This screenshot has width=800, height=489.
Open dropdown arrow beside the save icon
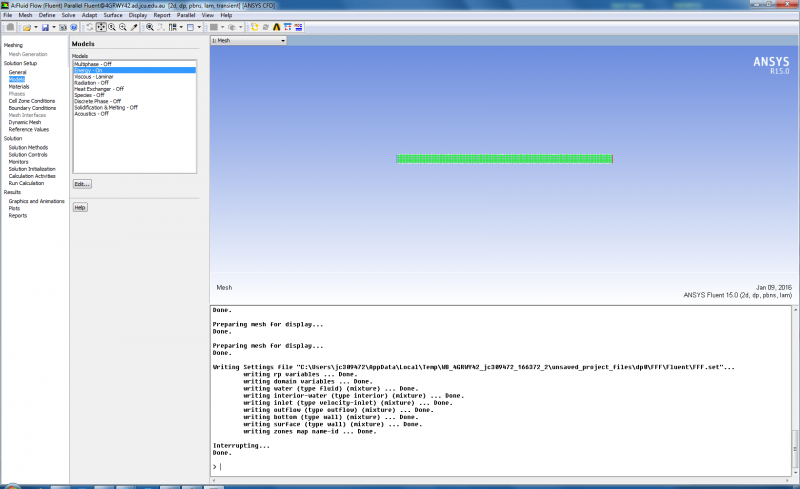tap(54, 27)
